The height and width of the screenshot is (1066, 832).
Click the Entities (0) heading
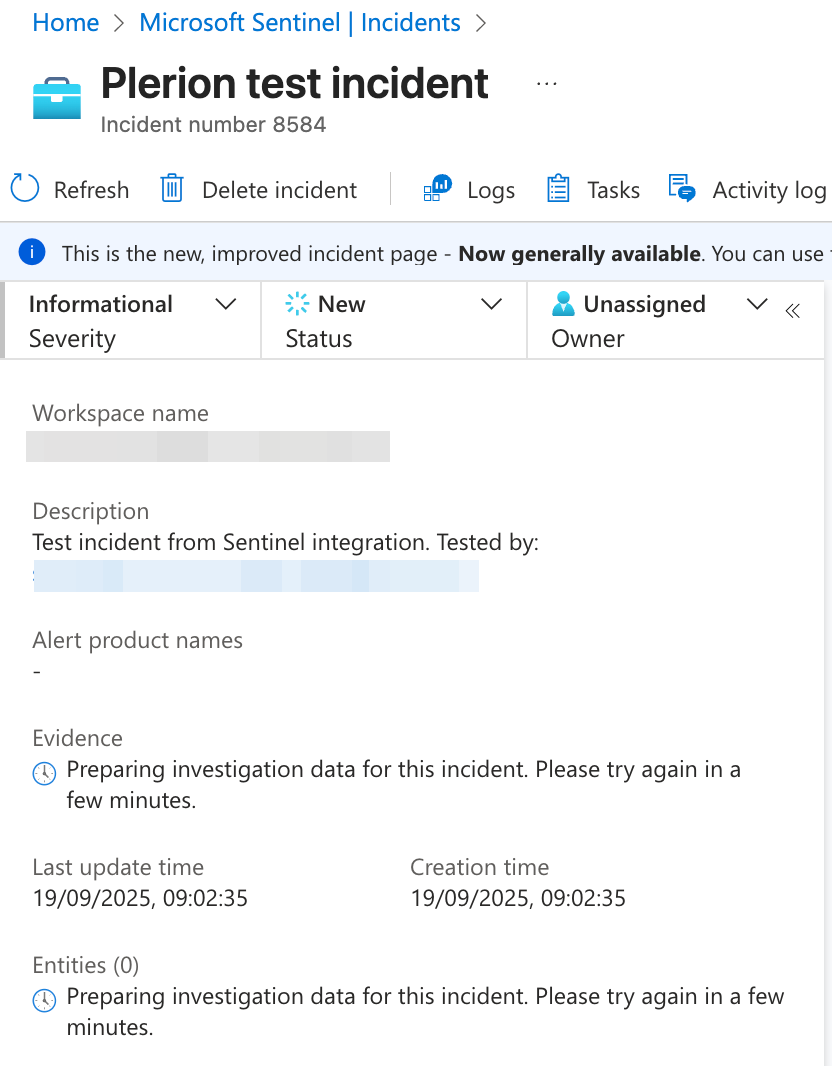[86, 965]
